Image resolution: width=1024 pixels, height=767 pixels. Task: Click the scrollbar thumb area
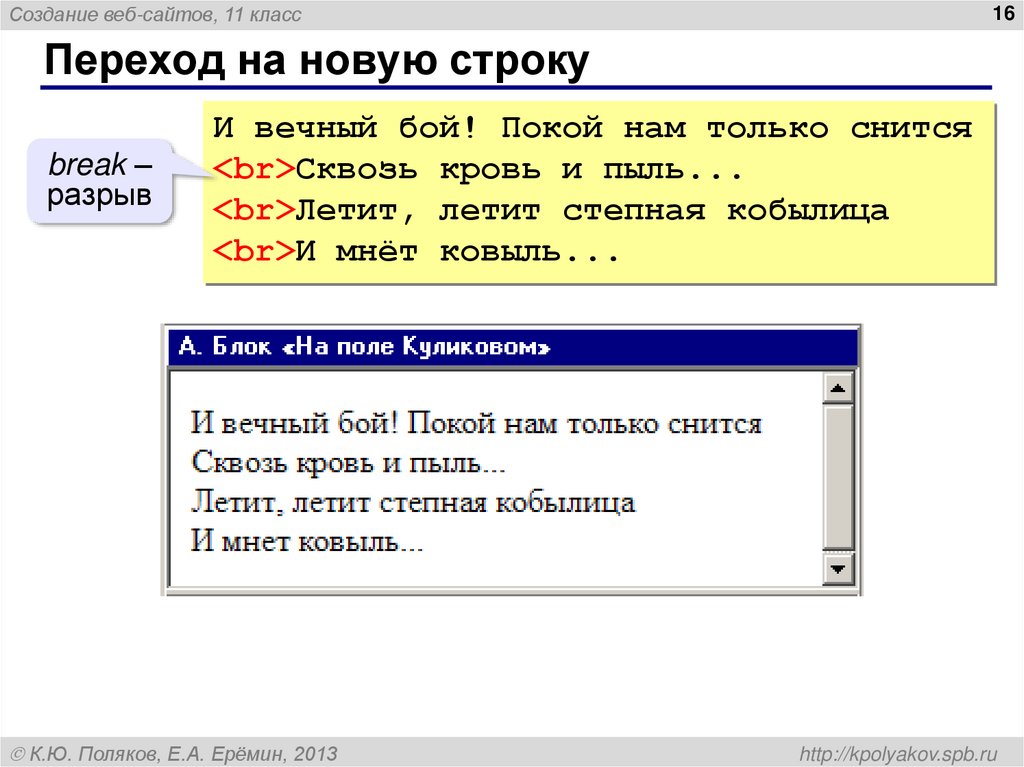838,478
